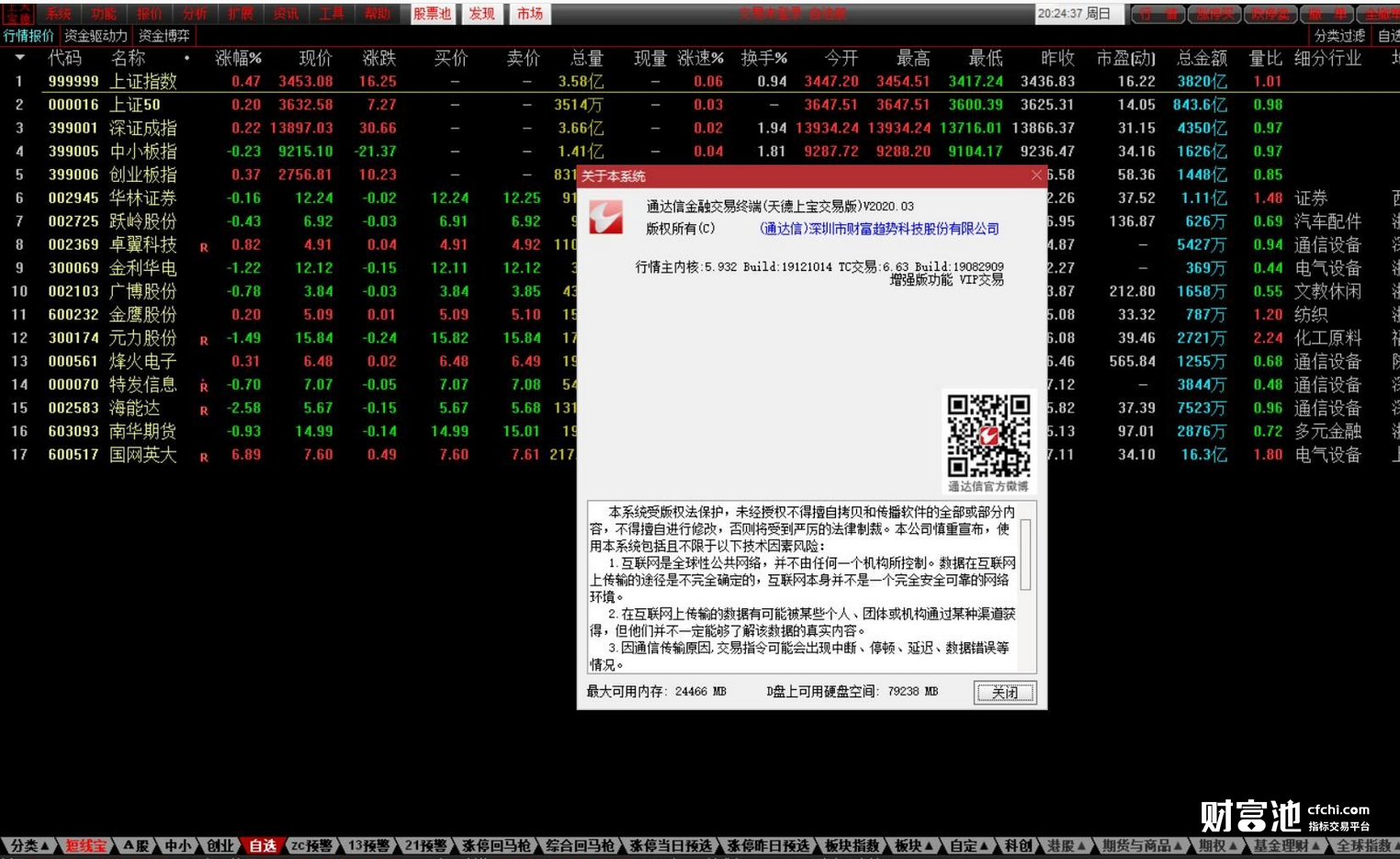
Task: Click the 股票池 button
Action: click(433, 14)
